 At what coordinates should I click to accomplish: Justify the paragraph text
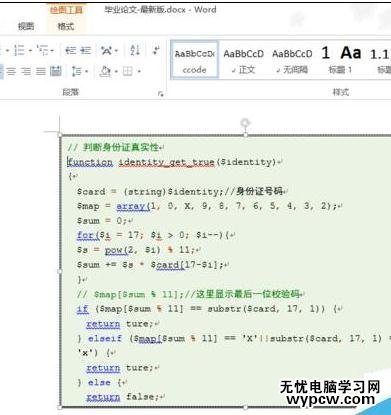click(x=41, y=71)
